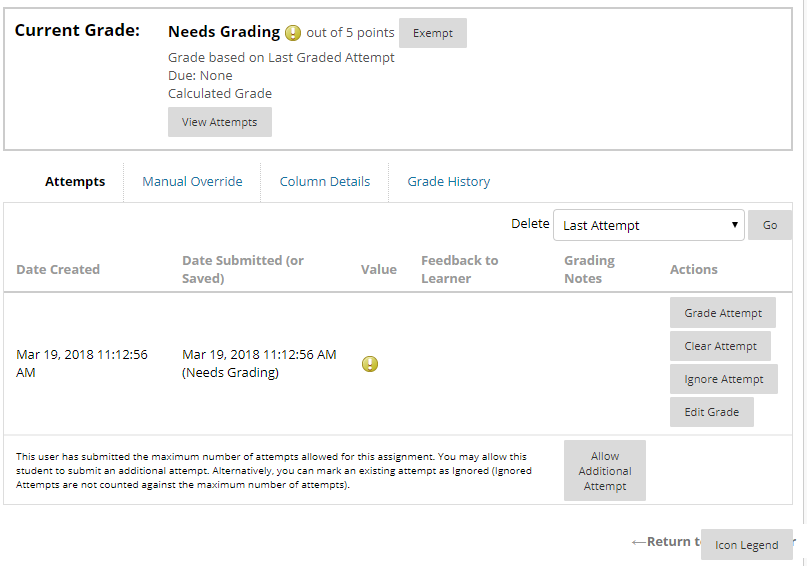This screenshot has width=807, height=566.
Task: Choose the Ignore Attempt button
Action: point(724,379)
